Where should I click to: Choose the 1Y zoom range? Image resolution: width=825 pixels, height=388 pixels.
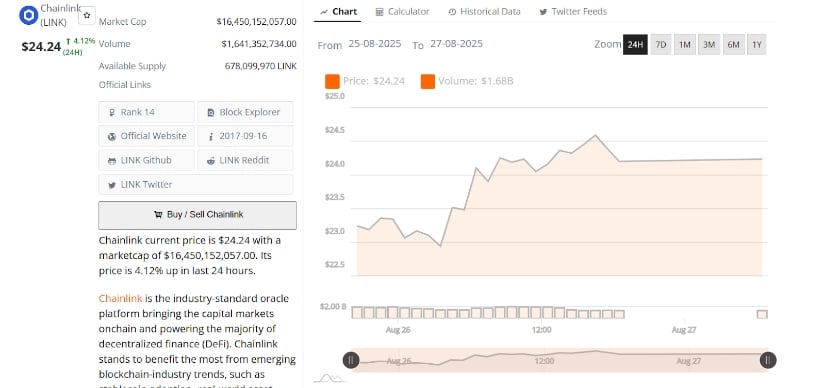[757, 45]
